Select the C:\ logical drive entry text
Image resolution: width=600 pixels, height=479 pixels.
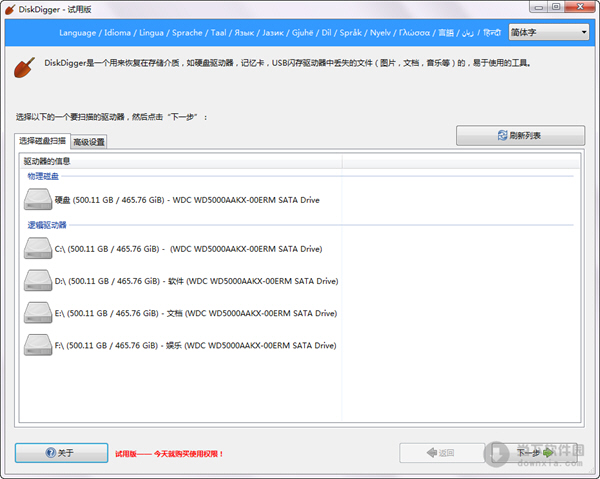coord(188,249)
